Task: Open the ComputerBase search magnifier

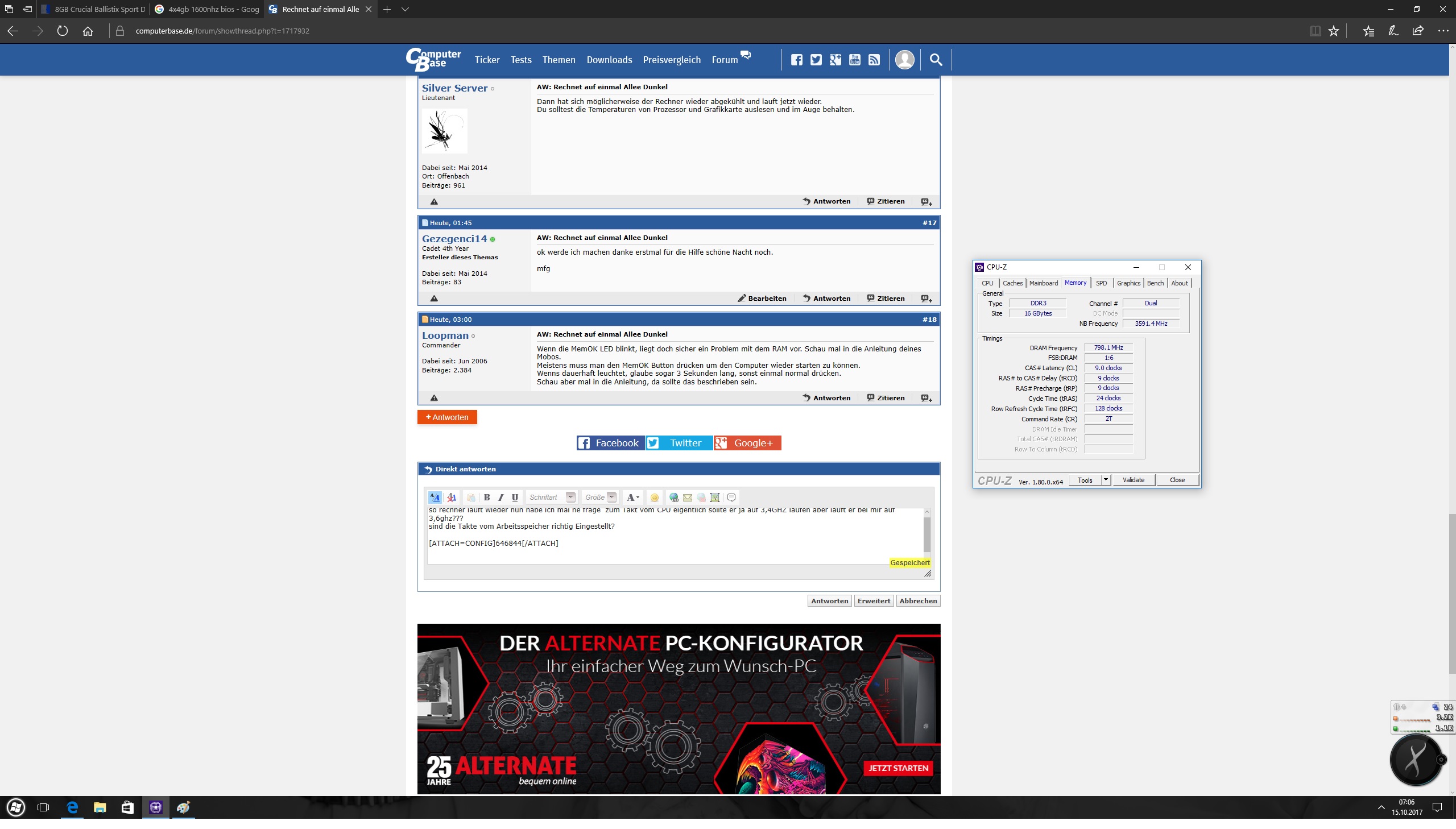Action: [936, 60]
